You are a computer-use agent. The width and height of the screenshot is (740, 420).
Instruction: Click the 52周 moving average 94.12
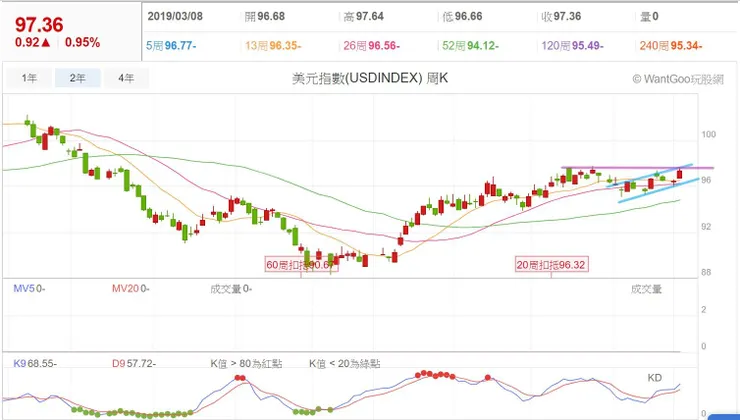click(471, 46)
